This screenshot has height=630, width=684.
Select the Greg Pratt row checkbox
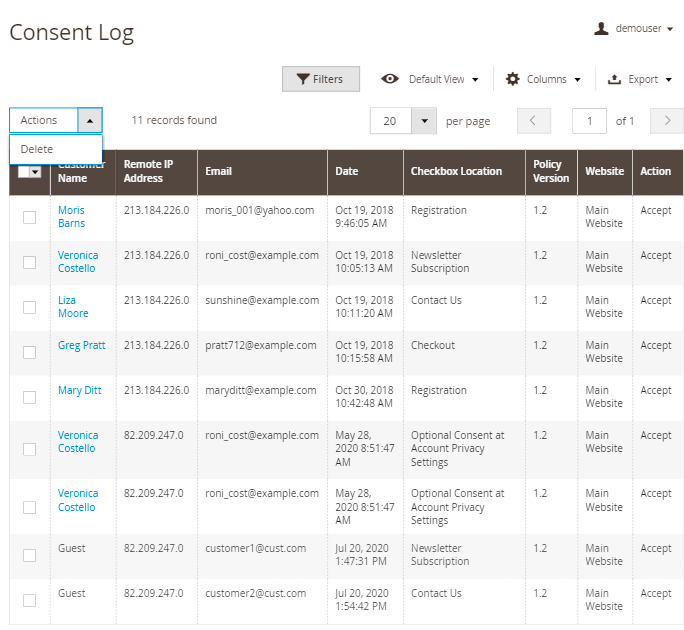(30, 352)
